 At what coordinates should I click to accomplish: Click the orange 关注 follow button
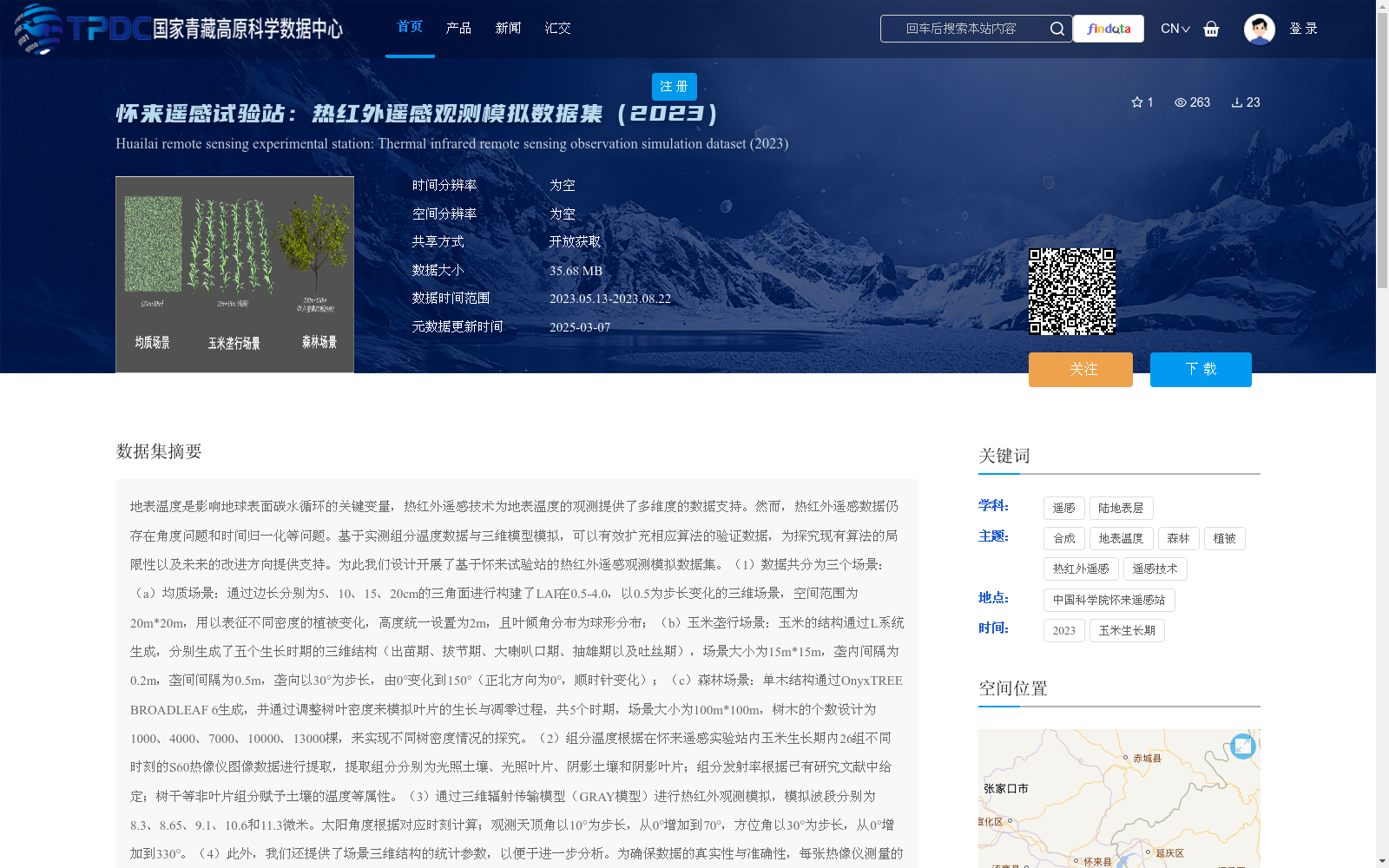coord(1081,370)
